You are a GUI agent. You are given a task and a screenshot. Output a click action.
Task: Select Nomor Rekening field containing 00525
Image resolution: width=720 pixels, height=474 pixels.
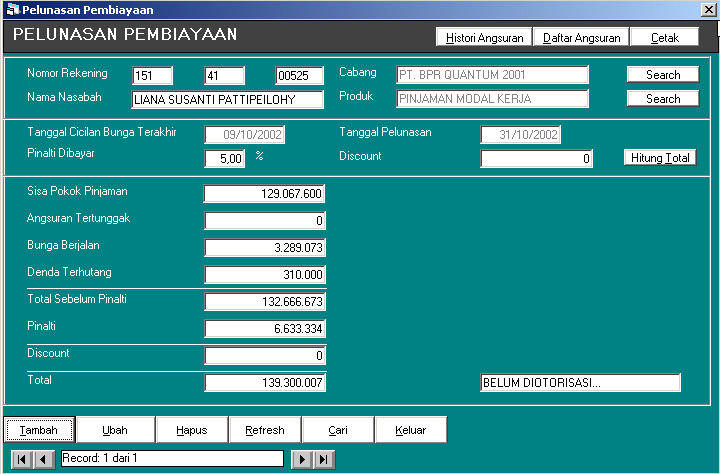(x=299, y=75)
